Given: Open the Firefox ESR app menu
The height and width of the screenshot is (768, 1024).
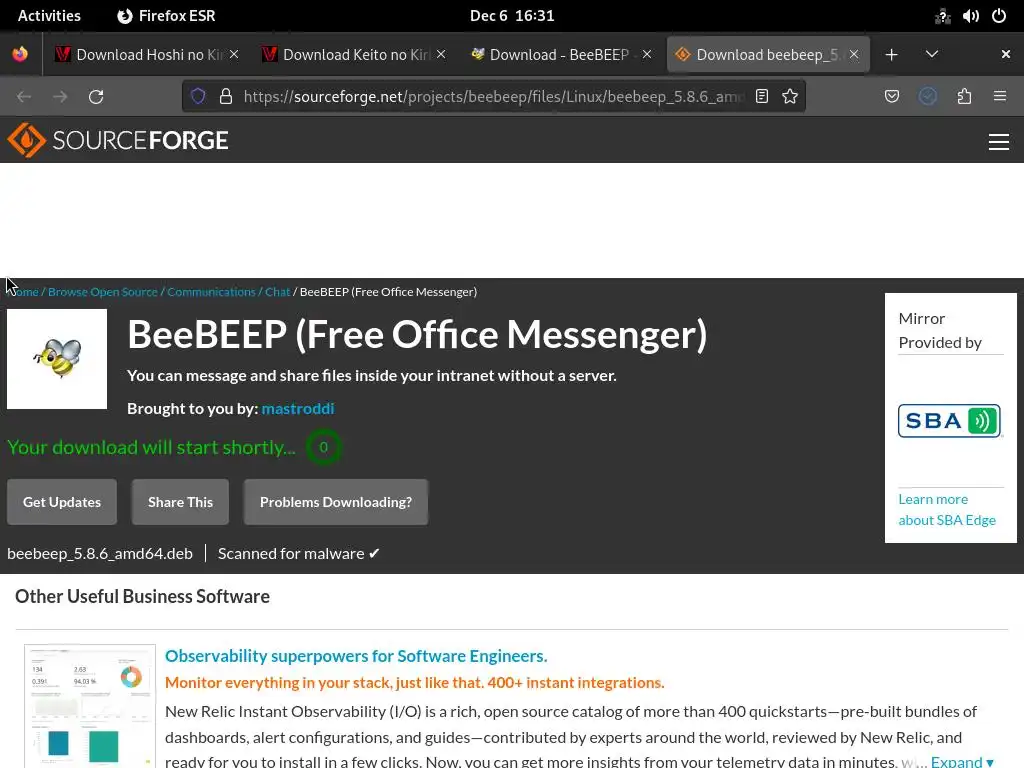Looking at the screenshot, I should pos(167,16).
